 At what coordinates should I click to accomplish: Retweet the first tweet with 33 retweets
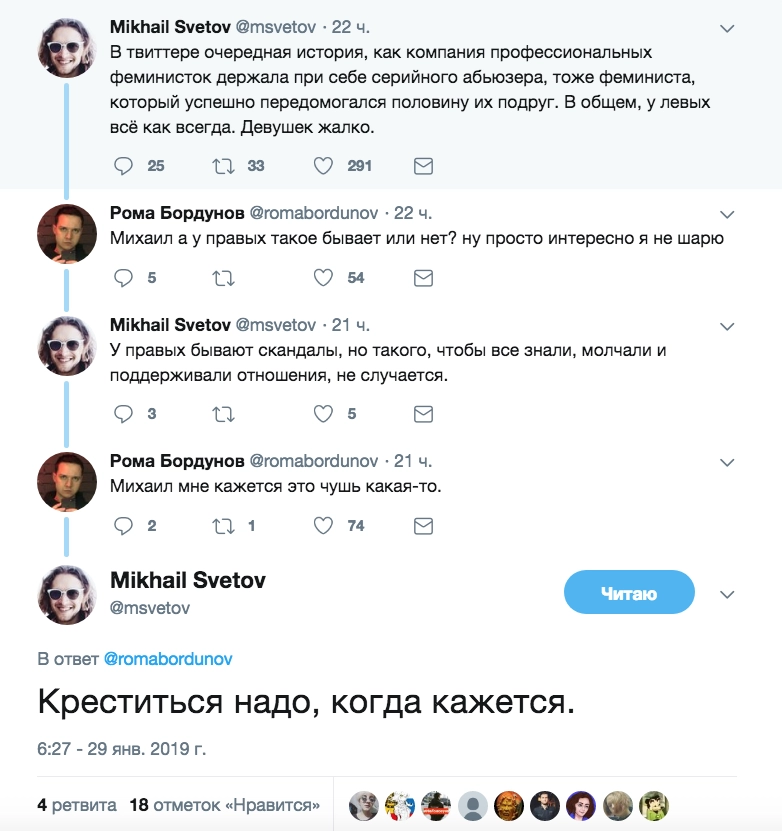pos(223,166)
